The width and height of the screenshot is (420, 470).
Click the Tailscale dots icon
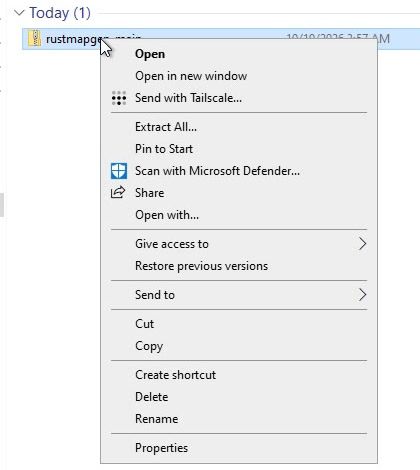pyautogui.click(x=119, y=98)
